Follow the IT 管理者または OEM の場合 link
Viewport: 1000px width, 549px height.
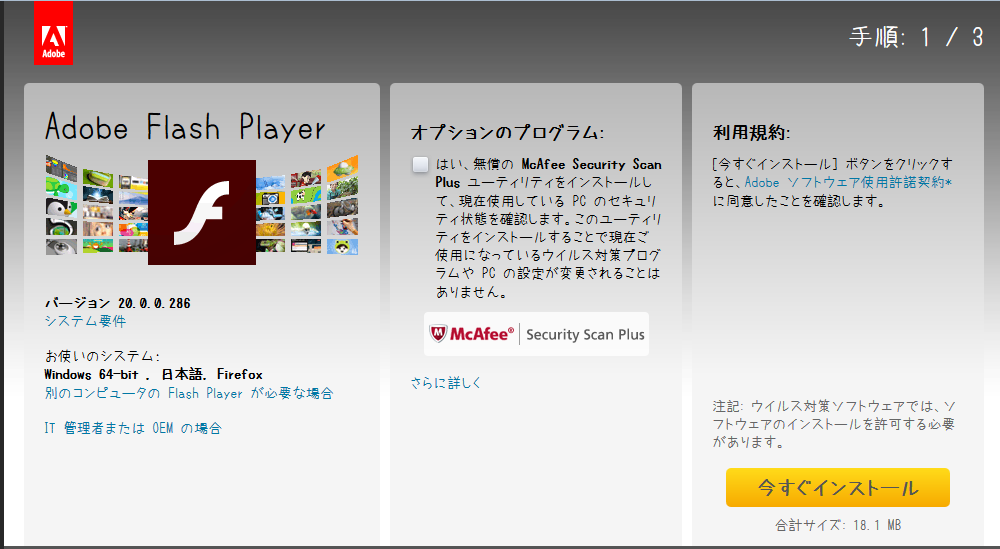[133, 428]
